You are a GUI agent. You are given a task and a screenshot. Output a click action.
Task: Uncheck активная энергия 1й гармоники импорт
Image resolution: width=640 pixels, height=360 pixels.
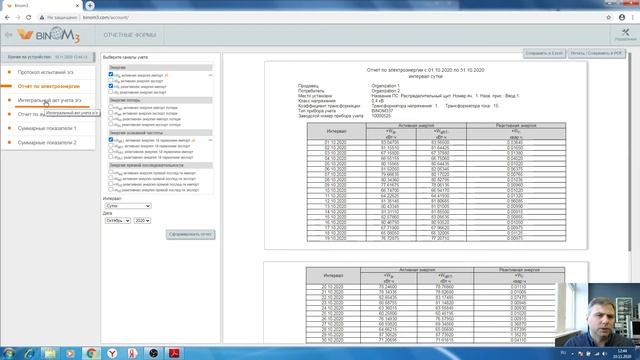[111, 140]
